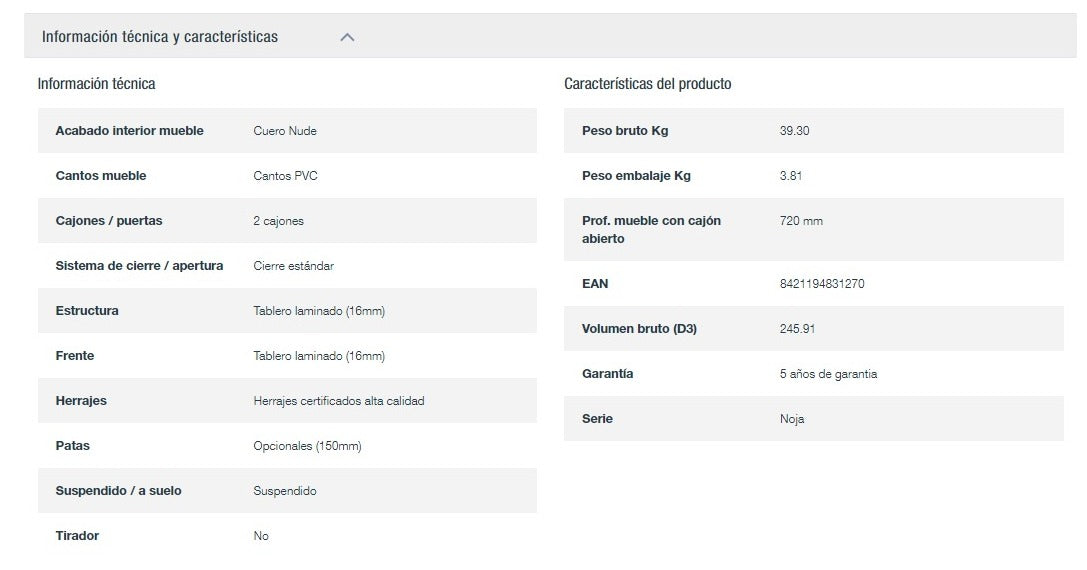Screen dimensions: 1087x570
Task: Click Herrajes certificados alta calidad text
Action: pos(339,401)
